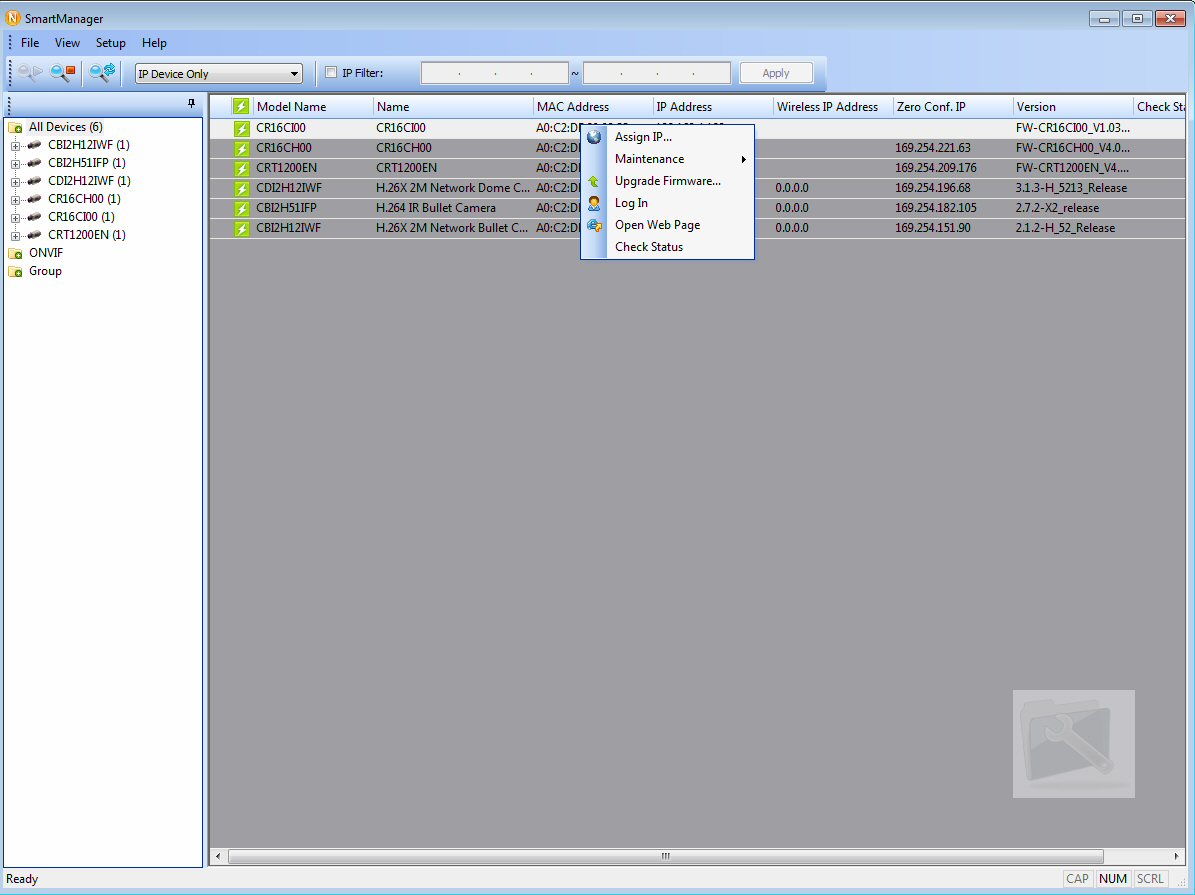Click the status icon of the CRT1200EN row

click(242, 168)
